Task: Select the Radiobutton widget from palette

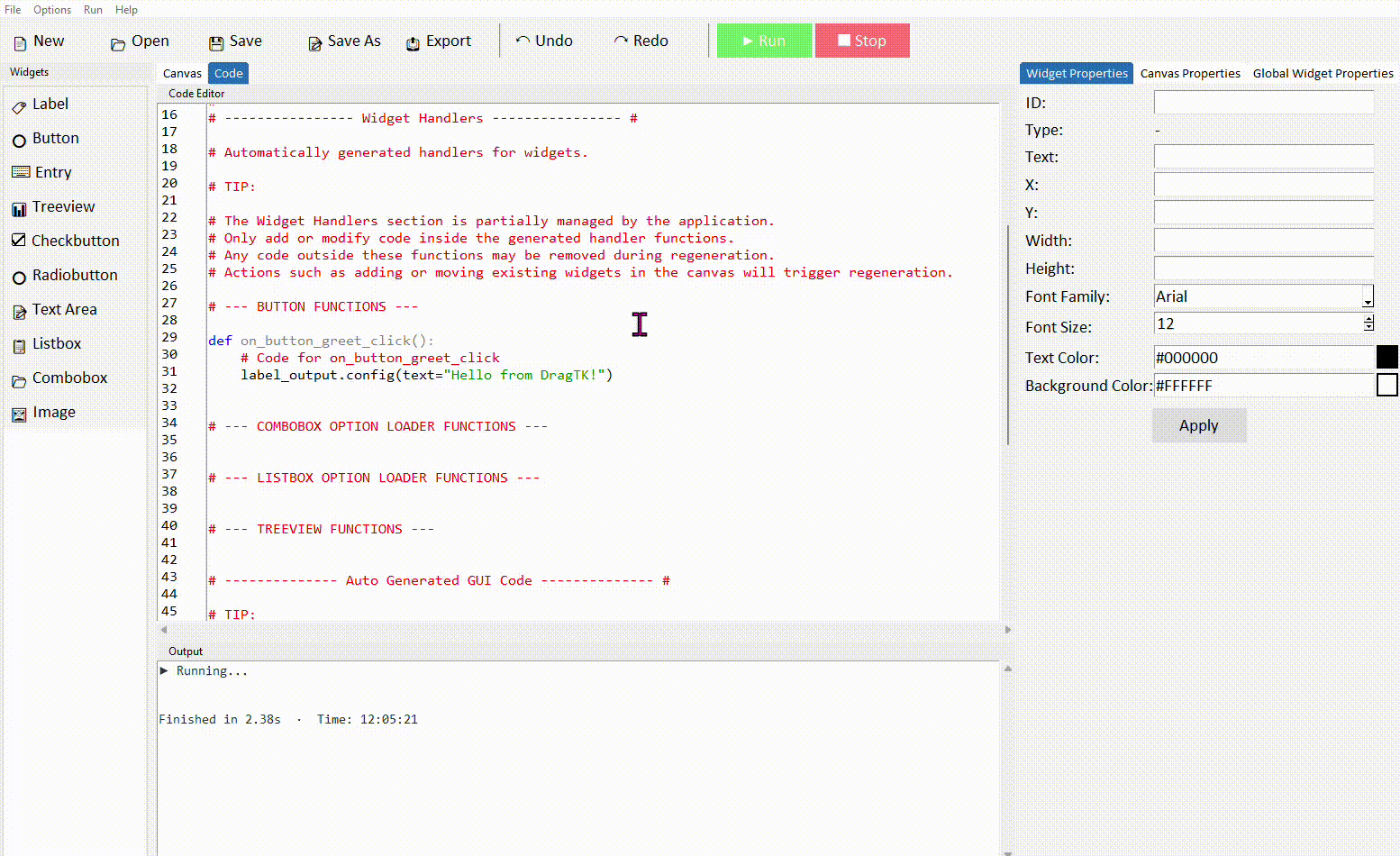Action: tap(65, 275)
